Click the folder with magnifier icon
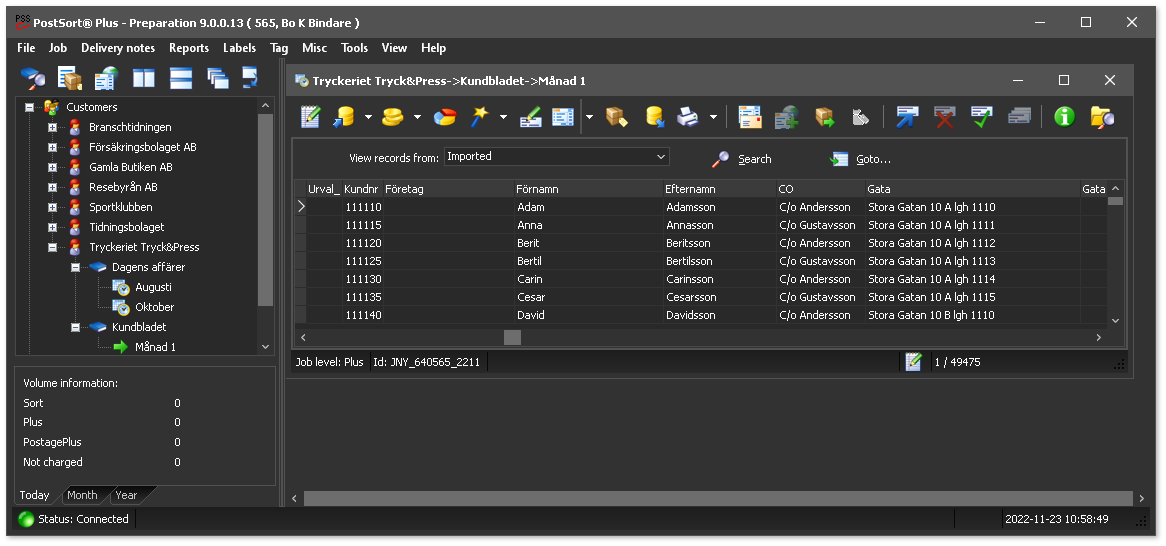This screenshot has height=546, width=1166. (1102, 117)
